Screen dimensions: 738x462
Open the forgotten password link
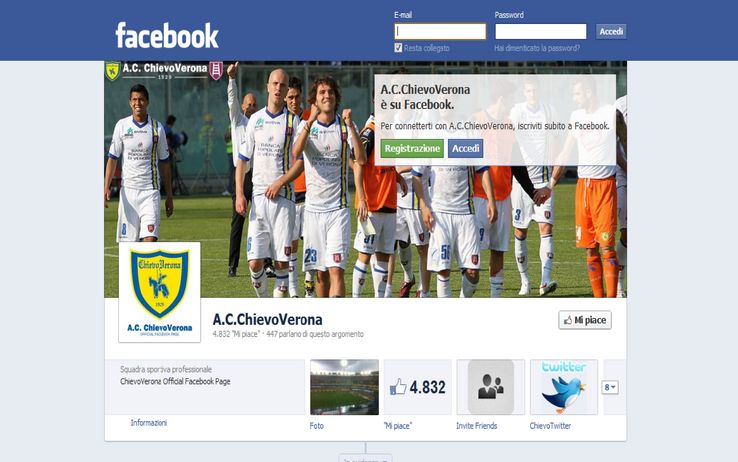537,48
